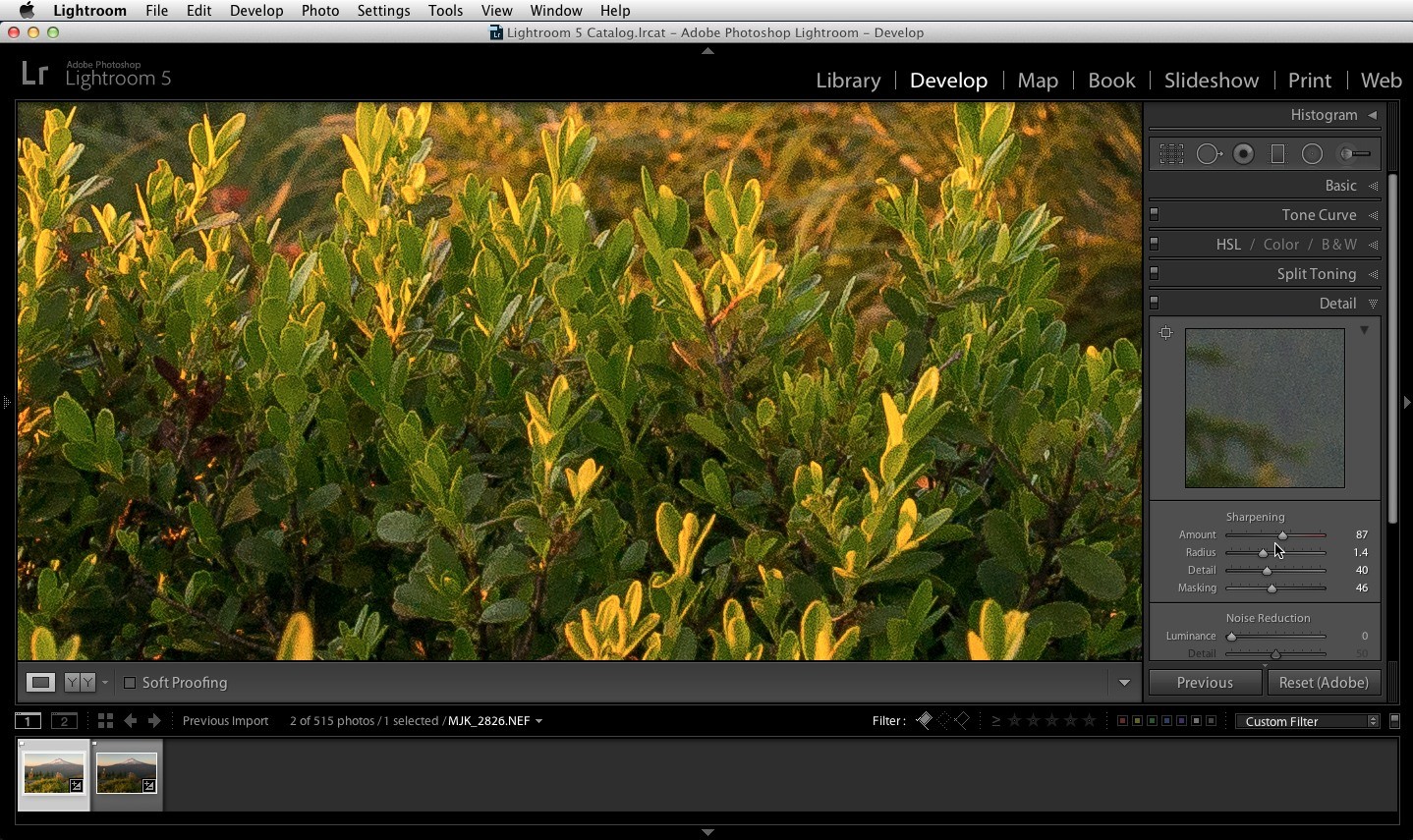The height and width of the screenshot is (840, 1413).
Task: Select the Radial Filter tool
Action: pos(1312,154)
